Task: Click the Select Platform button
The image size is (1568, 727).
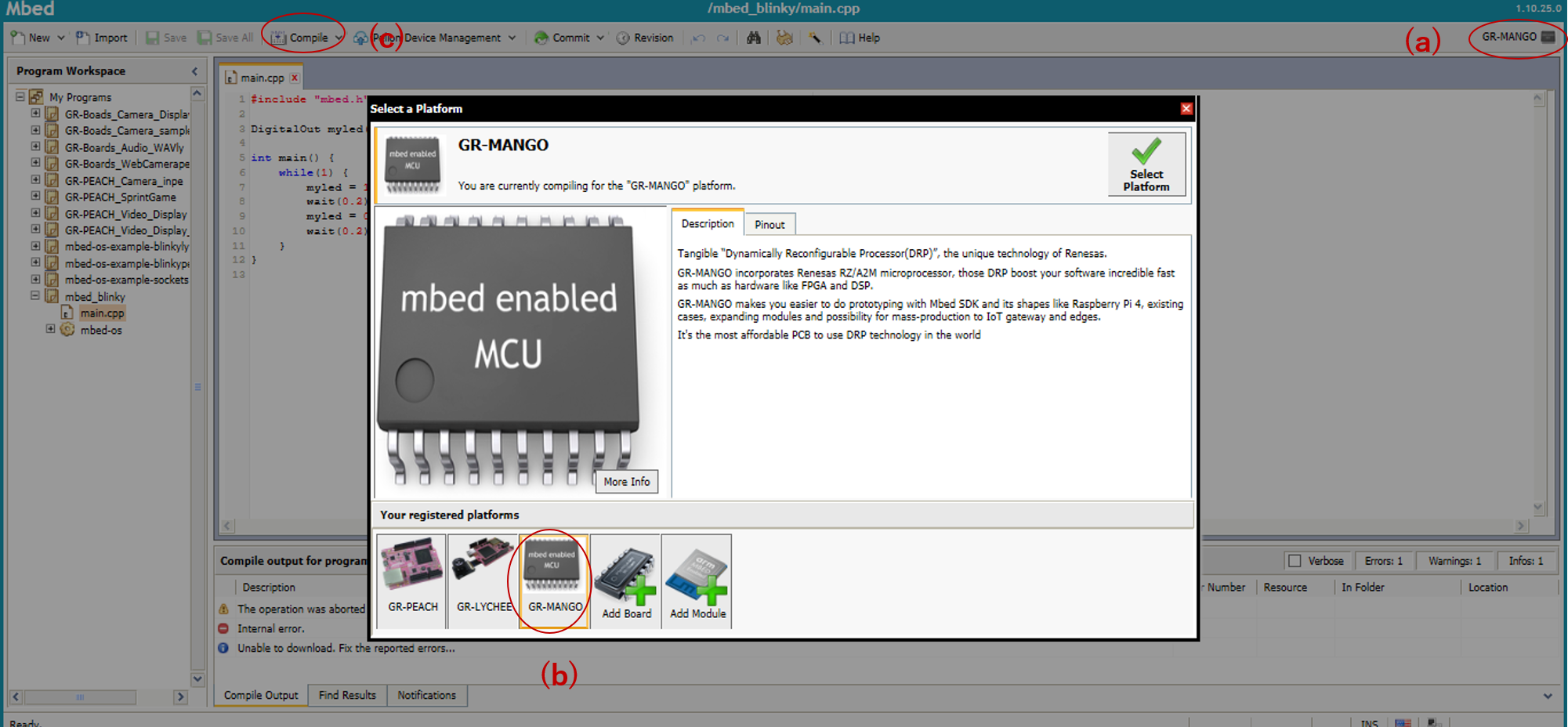Action: (1146, 164)
